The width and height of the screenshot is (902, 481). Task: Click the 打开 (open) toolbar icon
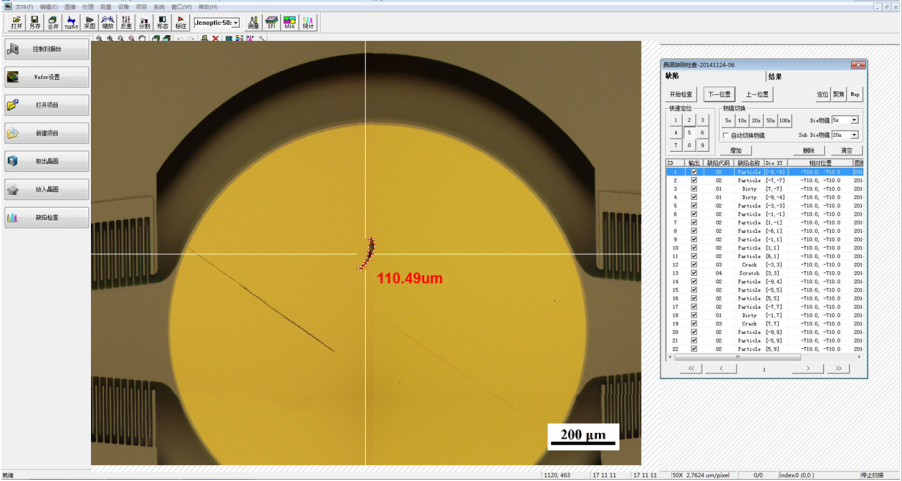coord(16,23)
